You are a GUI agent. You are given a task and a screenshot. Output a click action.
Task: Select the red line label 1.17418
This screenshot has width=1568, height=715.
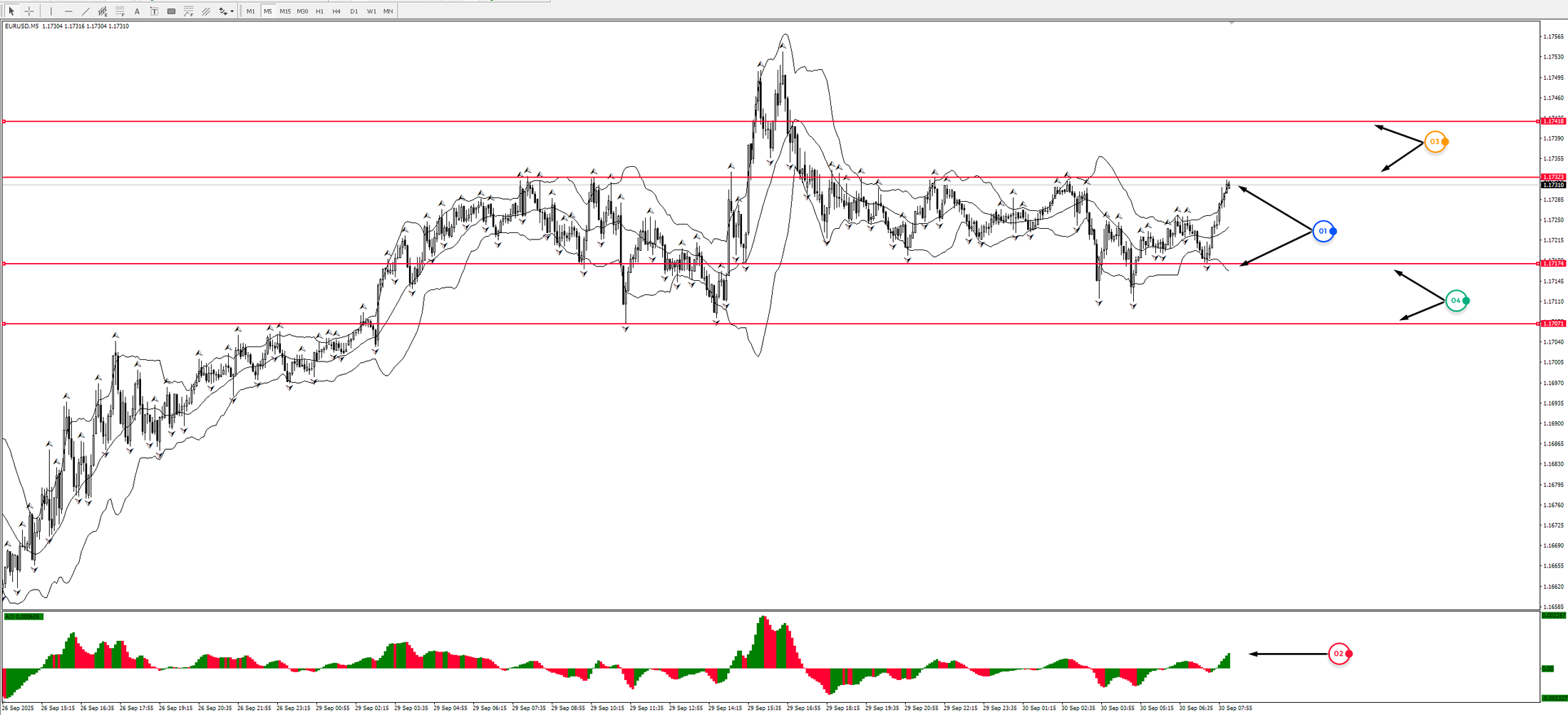pyautogui.click(x=1554, y=121)
